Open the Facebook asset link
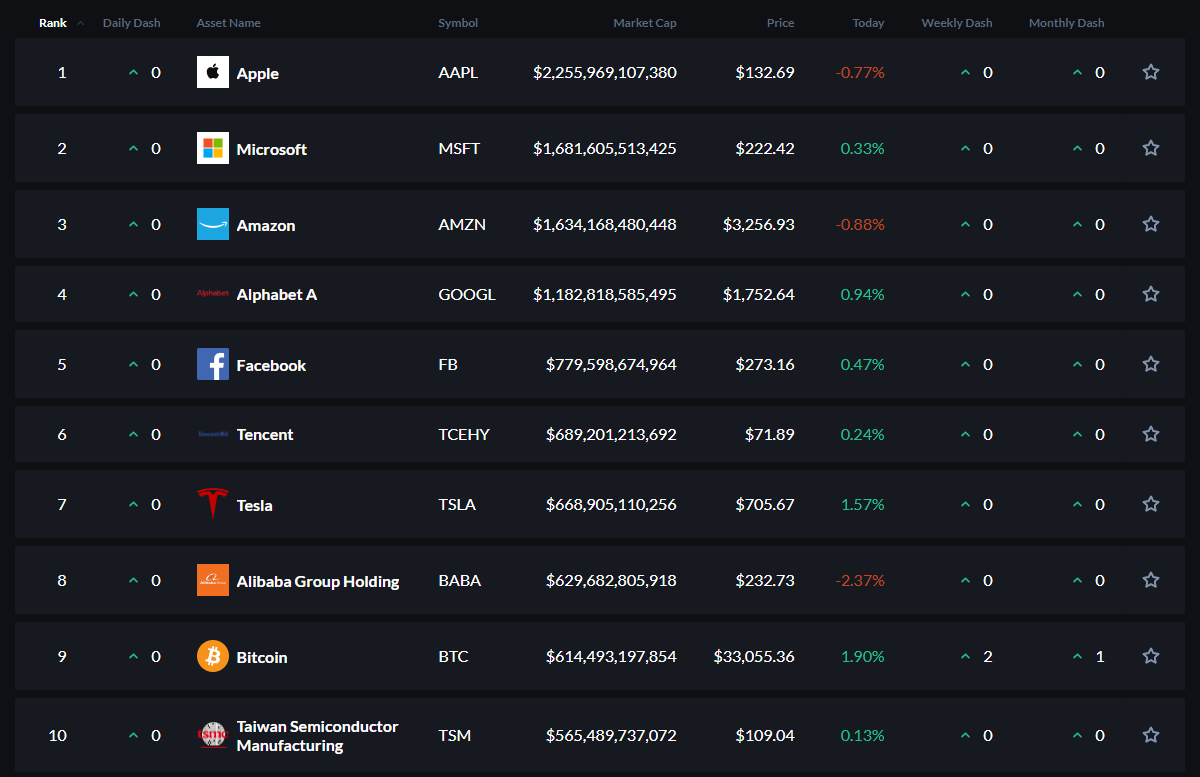 (271, 365)
